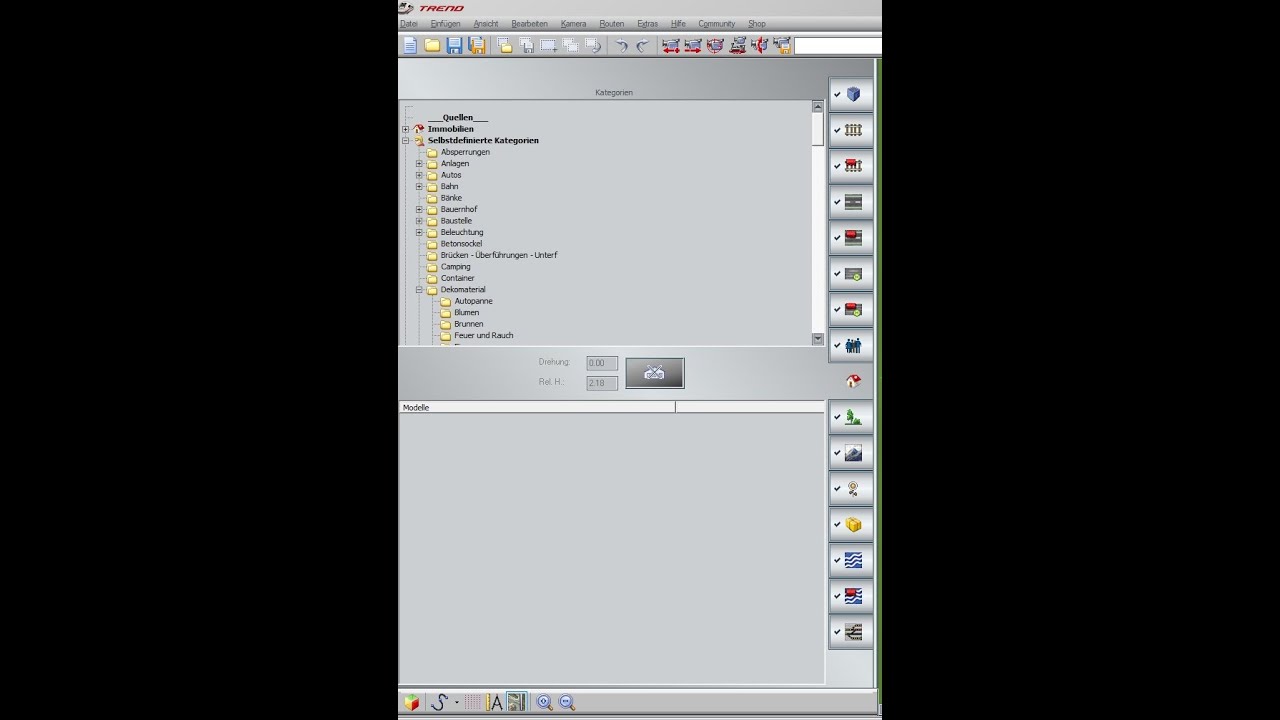1280x720 pixels.
Task: Select the Camping folder in tree
Action: tap(455, 267)
